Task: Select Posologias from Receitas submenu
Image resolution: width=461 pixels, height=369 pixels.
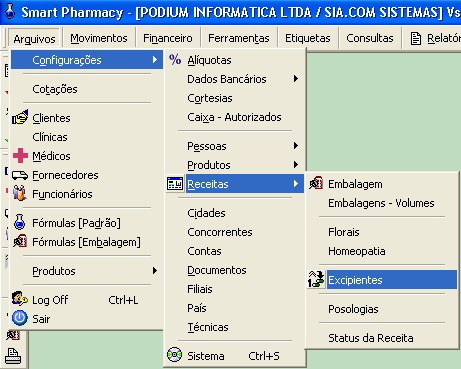Action: (382, 309)
